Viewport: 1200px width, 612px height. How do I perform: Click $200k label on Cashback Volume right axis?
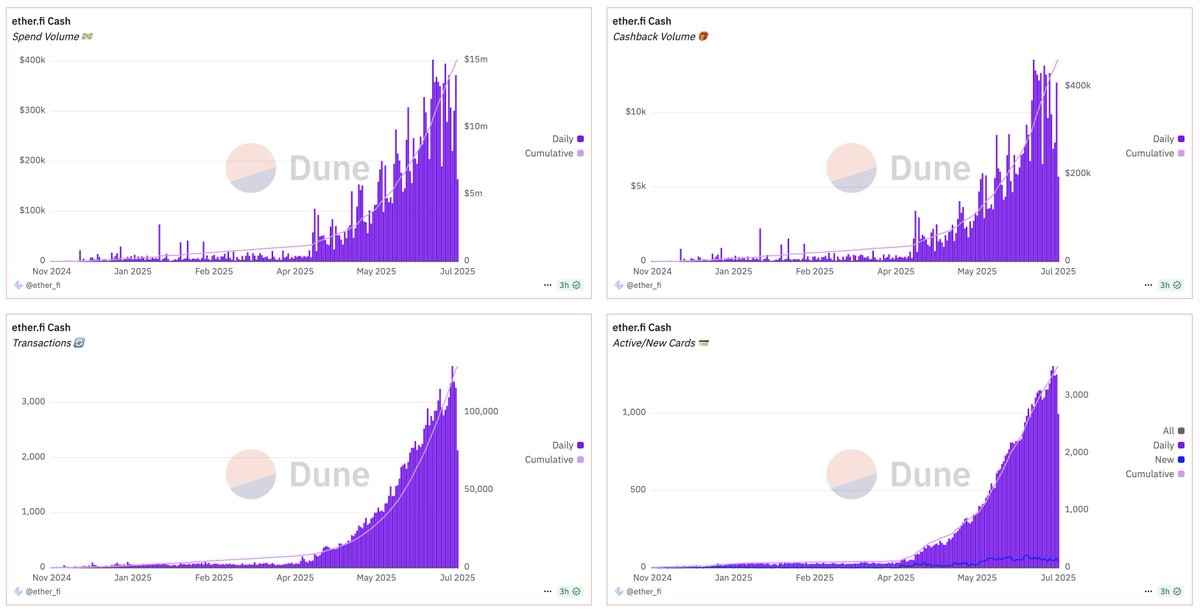[1077, 173]
